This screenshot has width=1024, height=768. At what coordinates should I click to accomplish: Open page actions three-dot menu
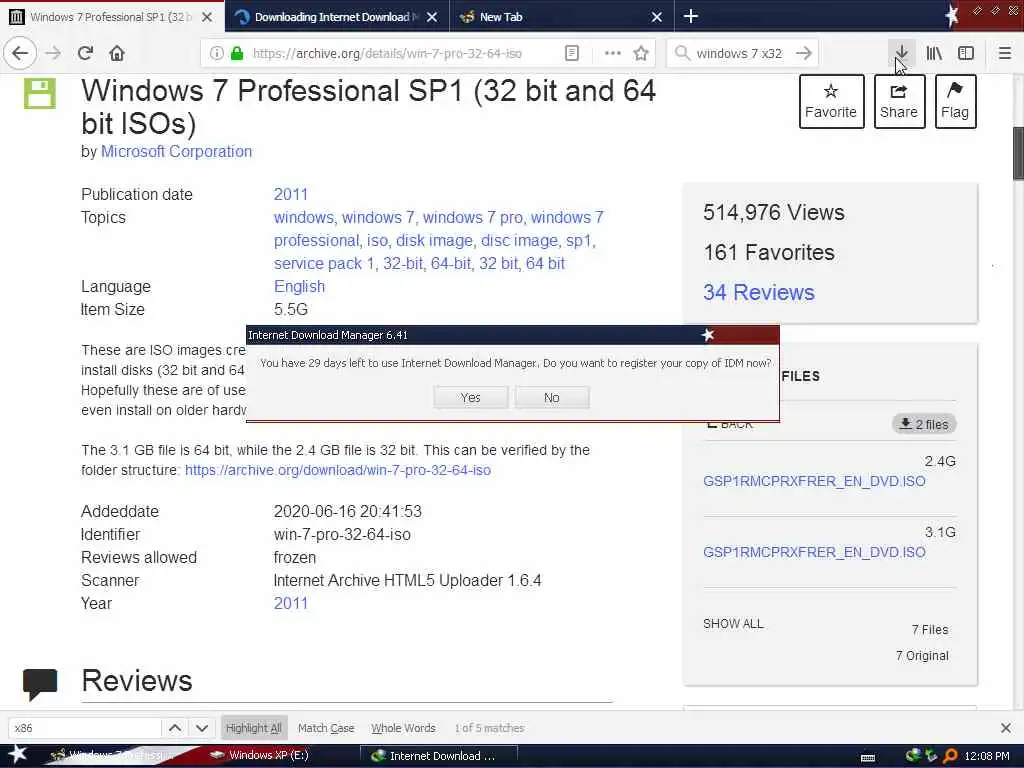[x=612, y=54]
